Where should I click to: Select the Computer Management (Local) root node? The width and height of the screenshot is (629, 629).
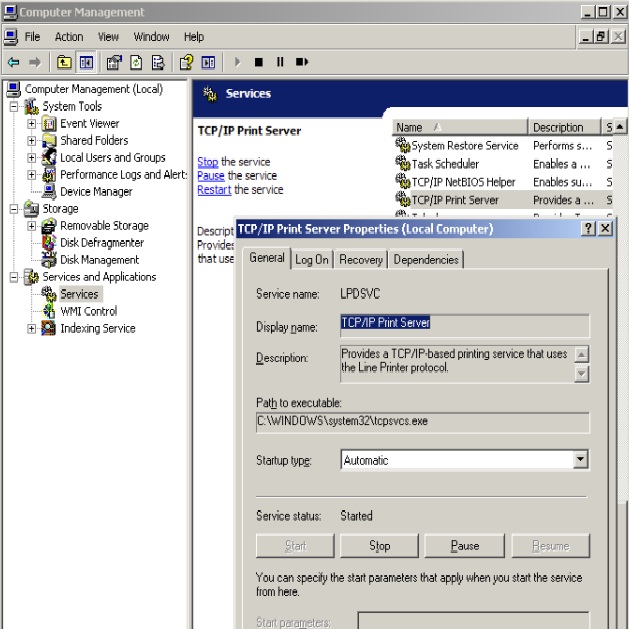93,89
